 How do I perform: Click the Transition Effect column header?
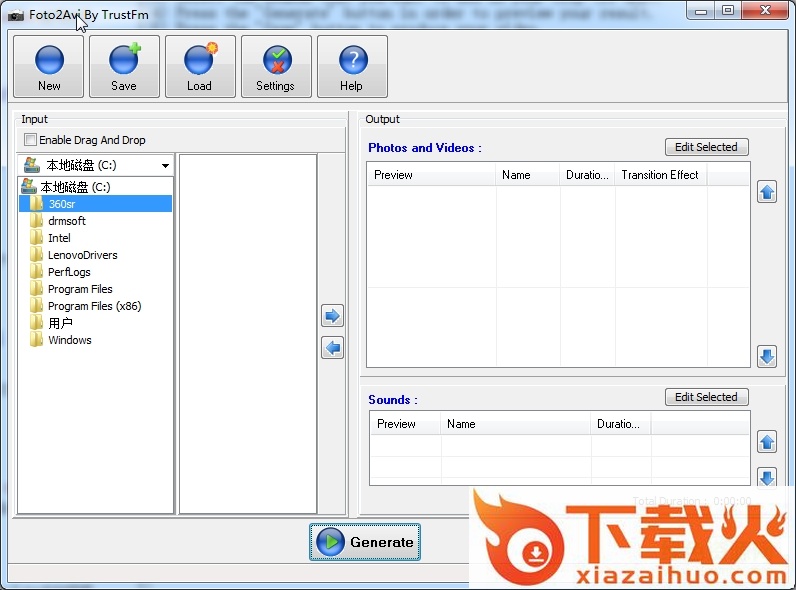pyautogui.click(x=660, y=175)
